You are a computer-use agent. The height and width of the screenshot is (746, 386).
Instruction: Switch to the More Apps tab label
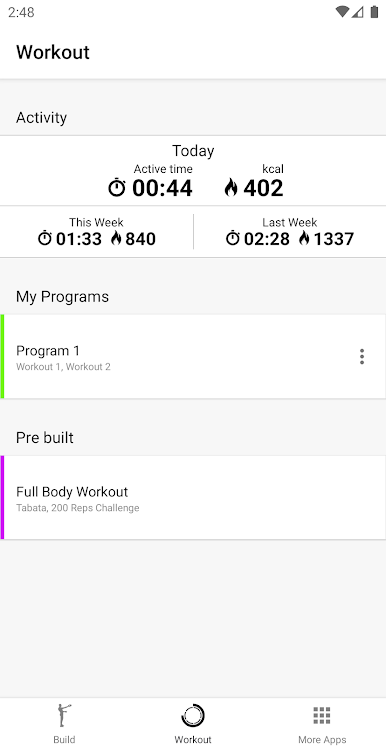point(322,739)
